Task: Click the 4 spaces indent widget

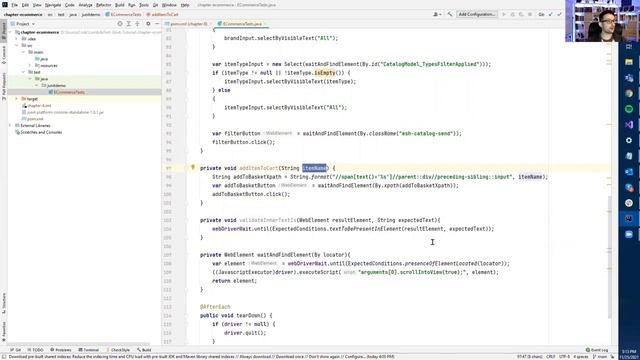Action: coord(581,356)
